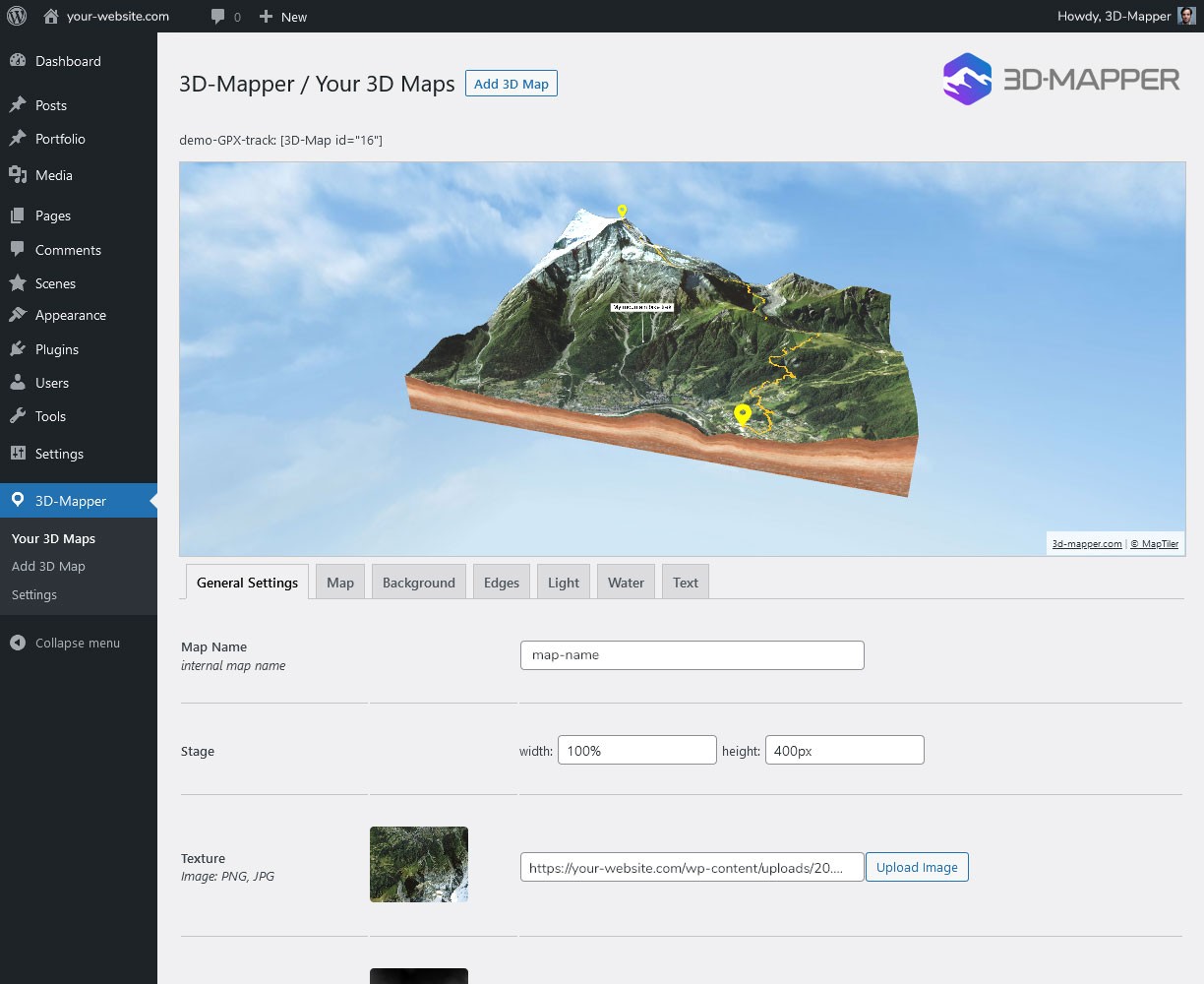Click the Posts pin icon
1204x984 pixels.
[18, 105]
